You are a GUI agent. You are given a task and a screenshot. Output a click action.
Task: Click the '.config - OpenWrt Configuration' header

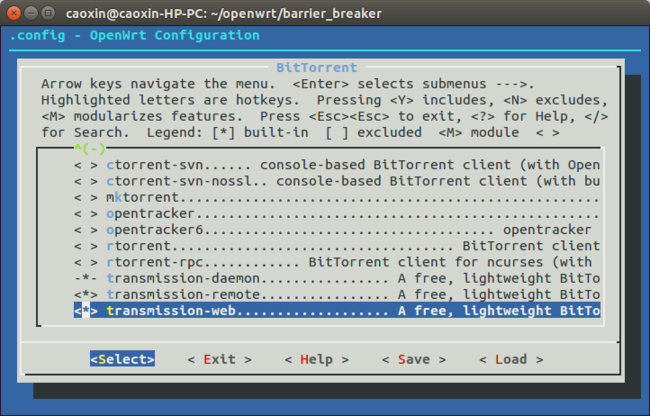[x=134, y=36]
